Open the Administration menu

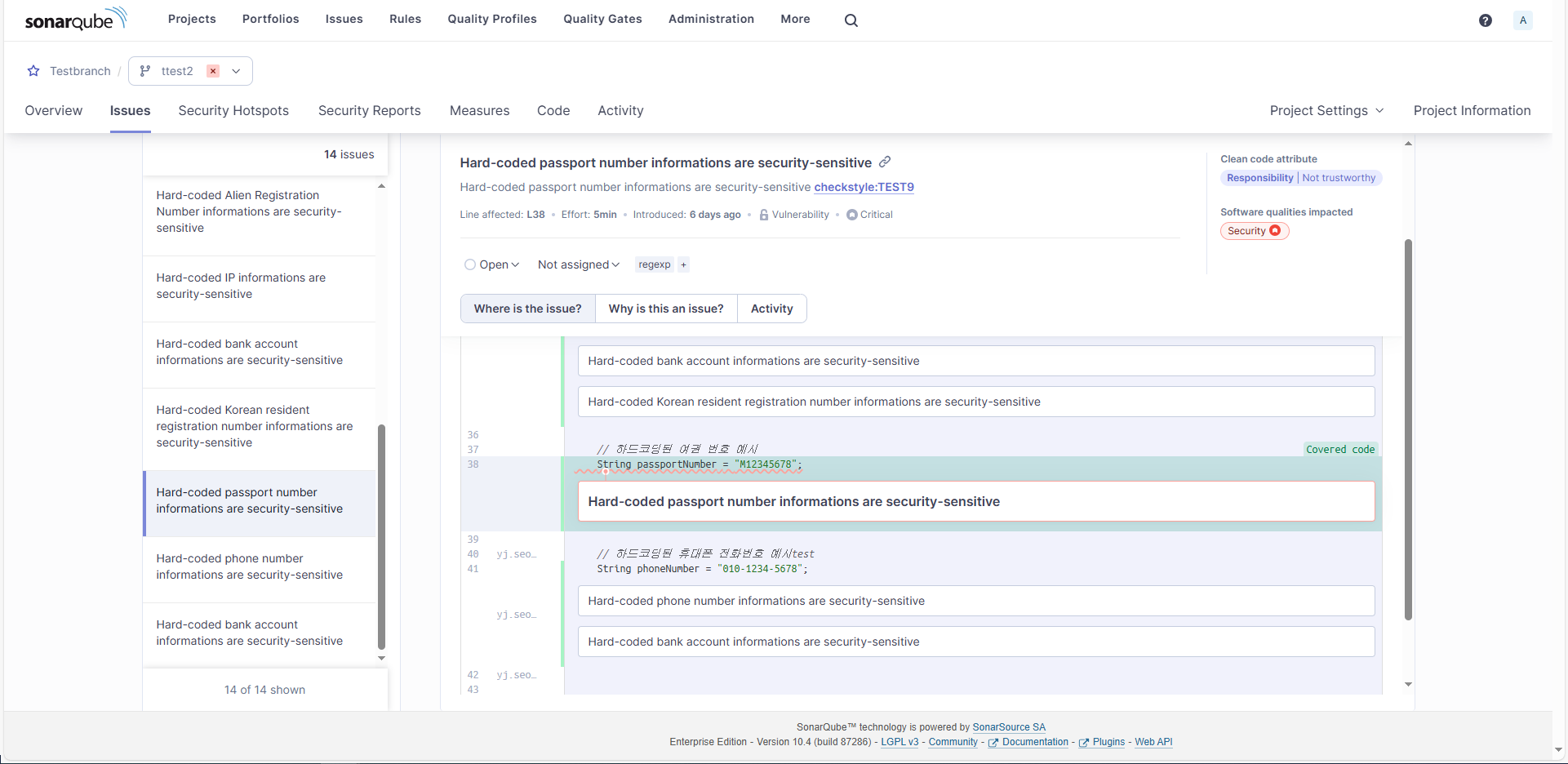pyautogui.click(x=711, y=19)
